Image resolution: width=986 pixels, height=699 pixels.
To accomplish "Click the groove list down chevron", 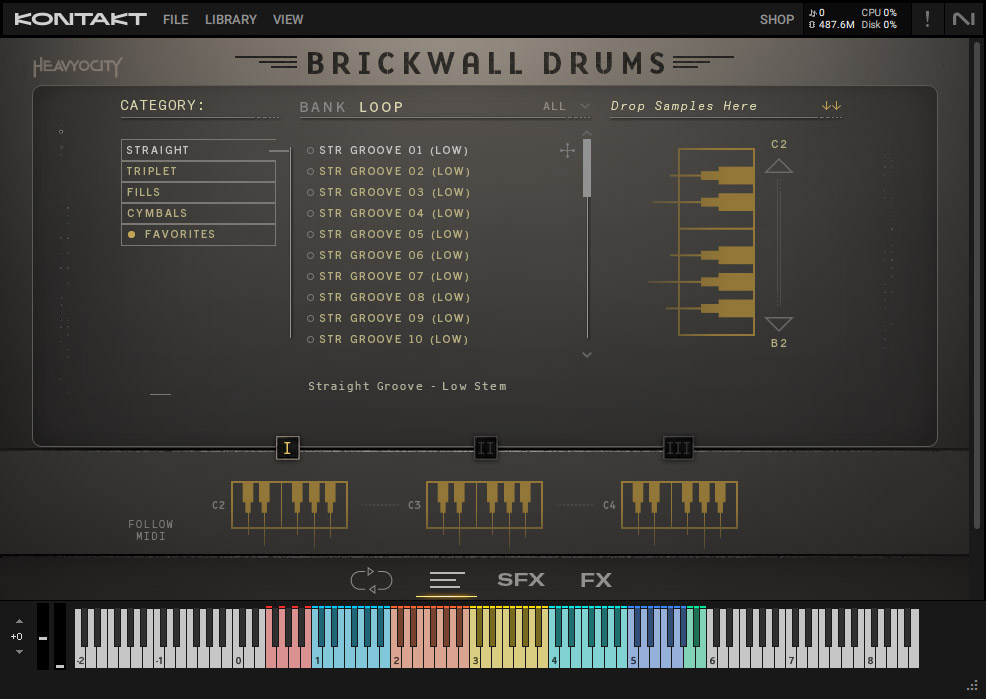I will [x=587, y=355].
